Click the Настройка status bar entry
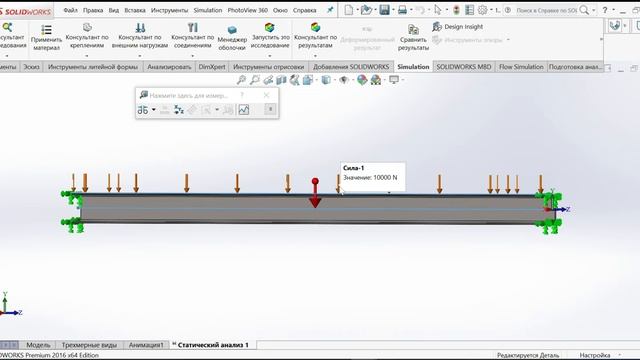 595,355
